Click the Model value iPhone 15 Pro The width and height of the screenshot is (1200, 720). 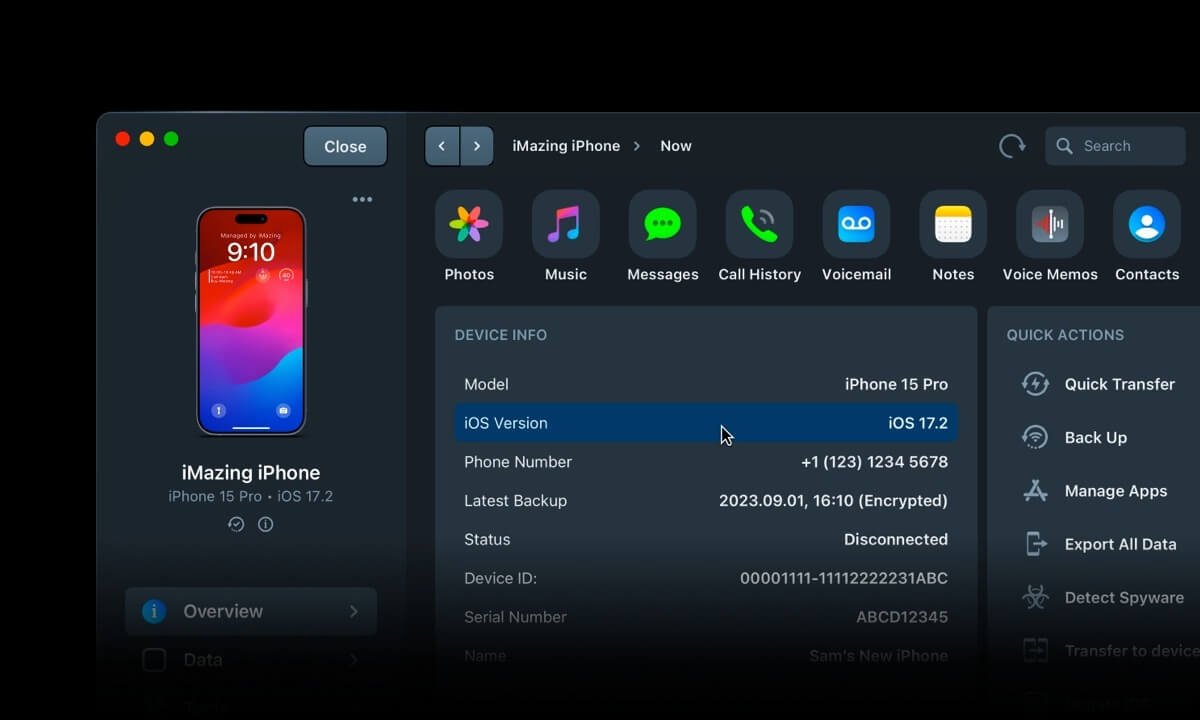click(x=896, y=384)
